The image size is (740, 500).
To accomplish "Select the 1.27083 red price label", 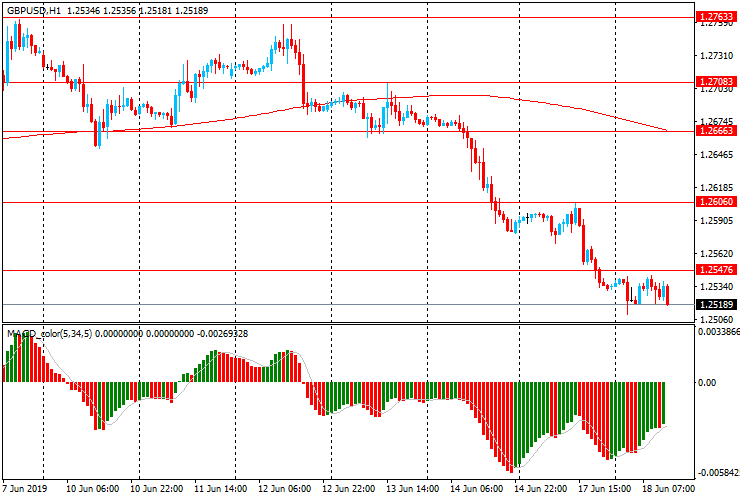I will [716, 82].
